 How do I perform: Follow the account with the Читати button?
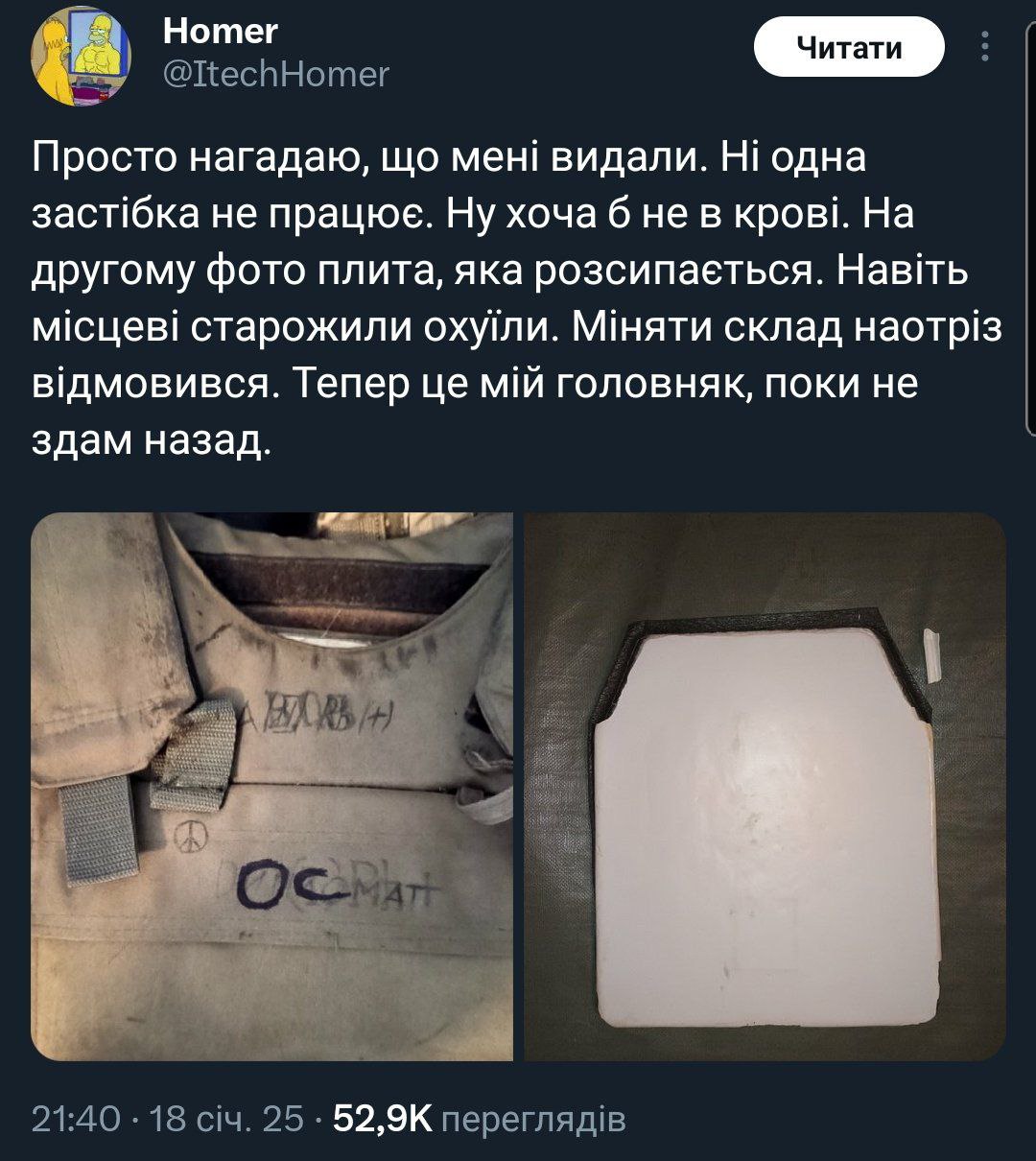(x=849, y=47)
